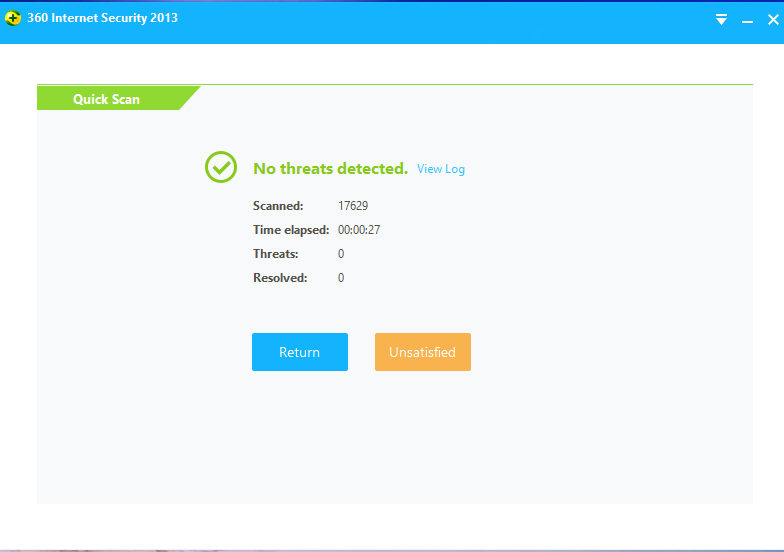Click the 360 Internet Security logo icon
The width and height of the screenshot is (784, 552).
(x=12, y=18)
